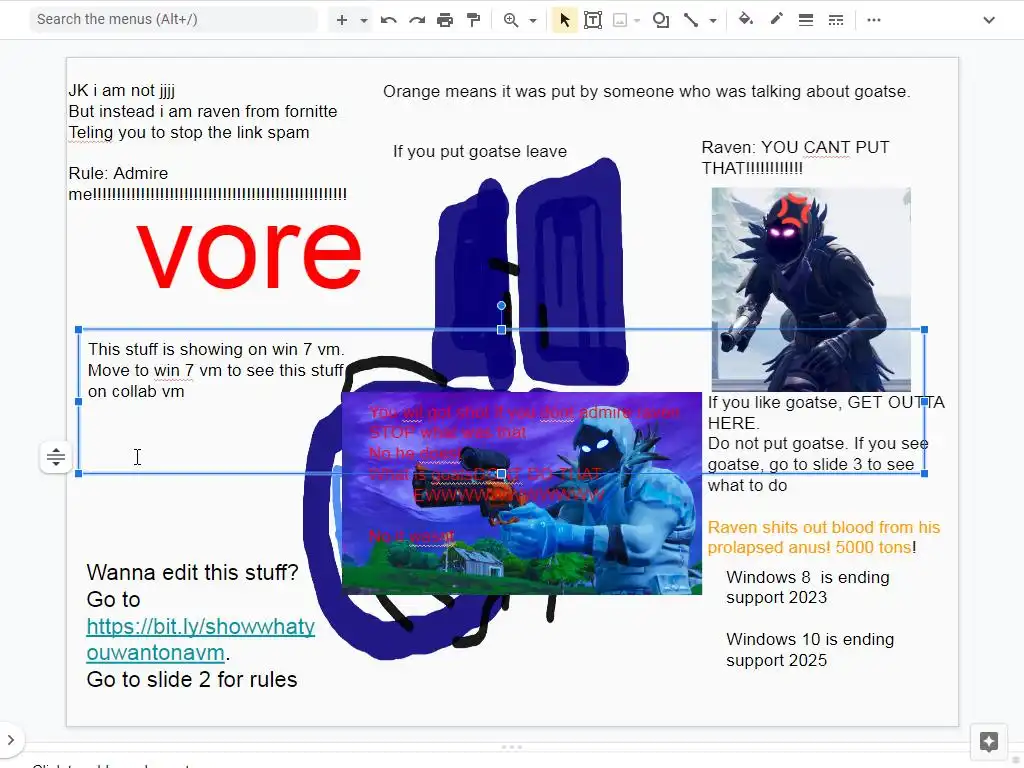Open the More options three dots
The image size is (1024, 768).
(874, 20)
